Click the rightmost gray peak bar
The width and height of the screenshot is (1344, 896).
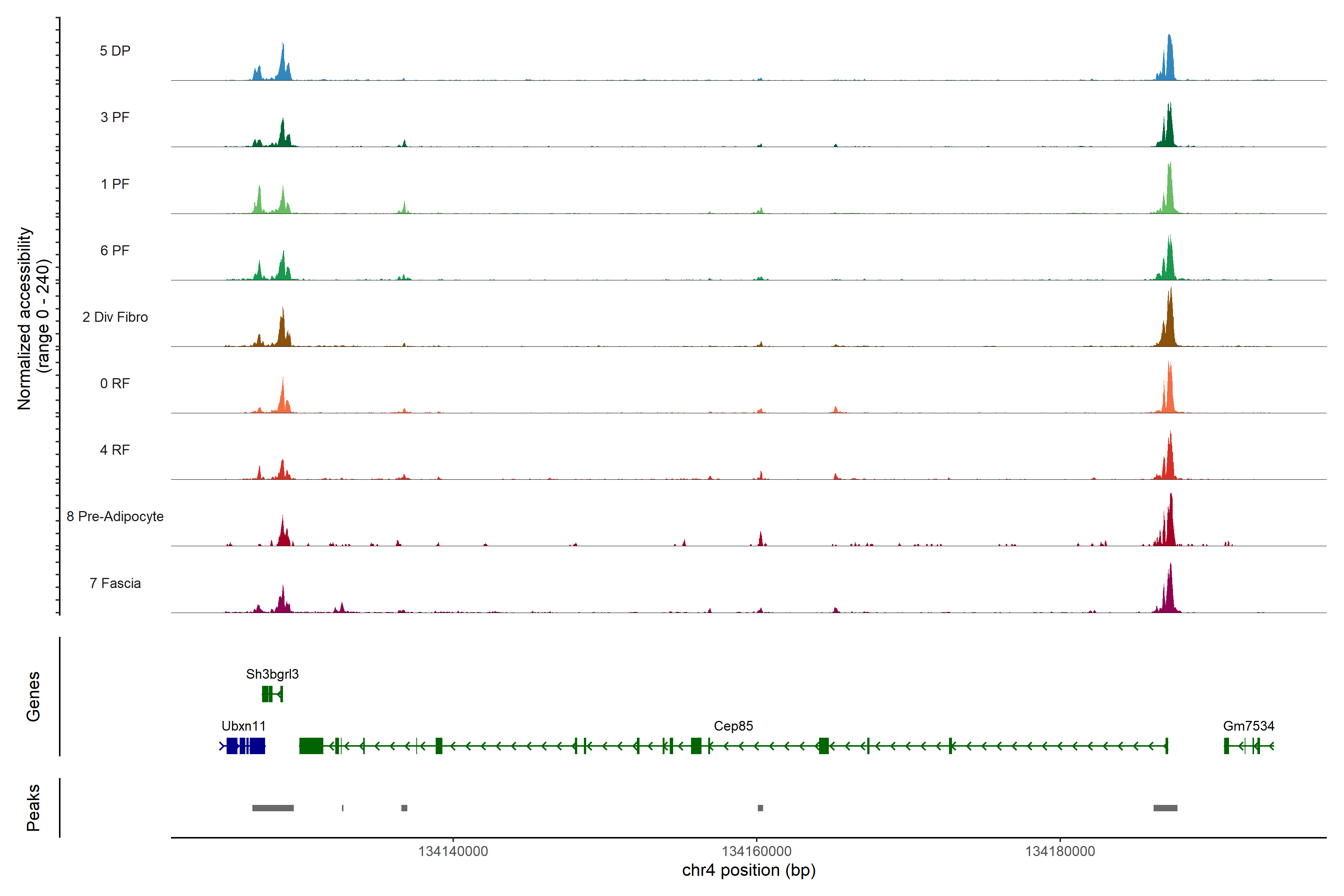pos(1165,808)
